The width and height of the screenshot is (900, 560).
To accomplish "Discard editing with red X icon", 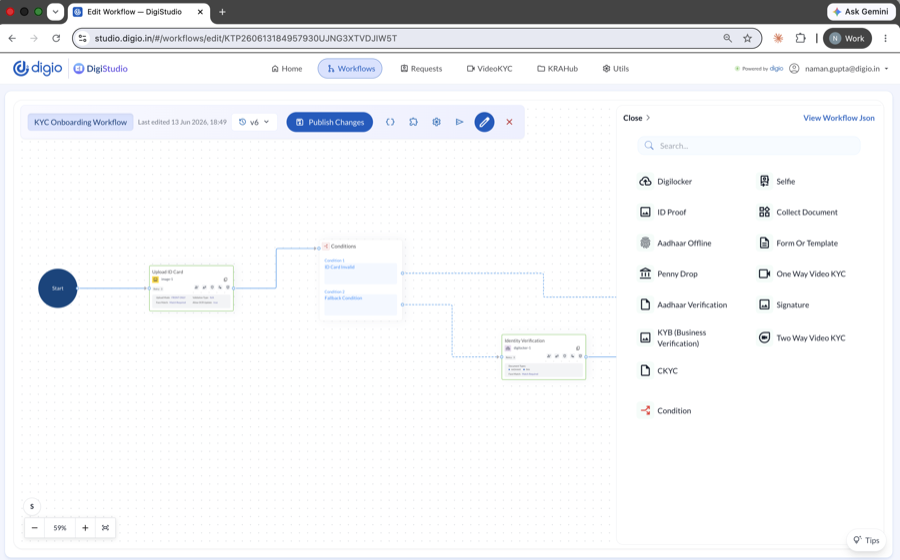I will pyautogui.click(x=509, y=122).
